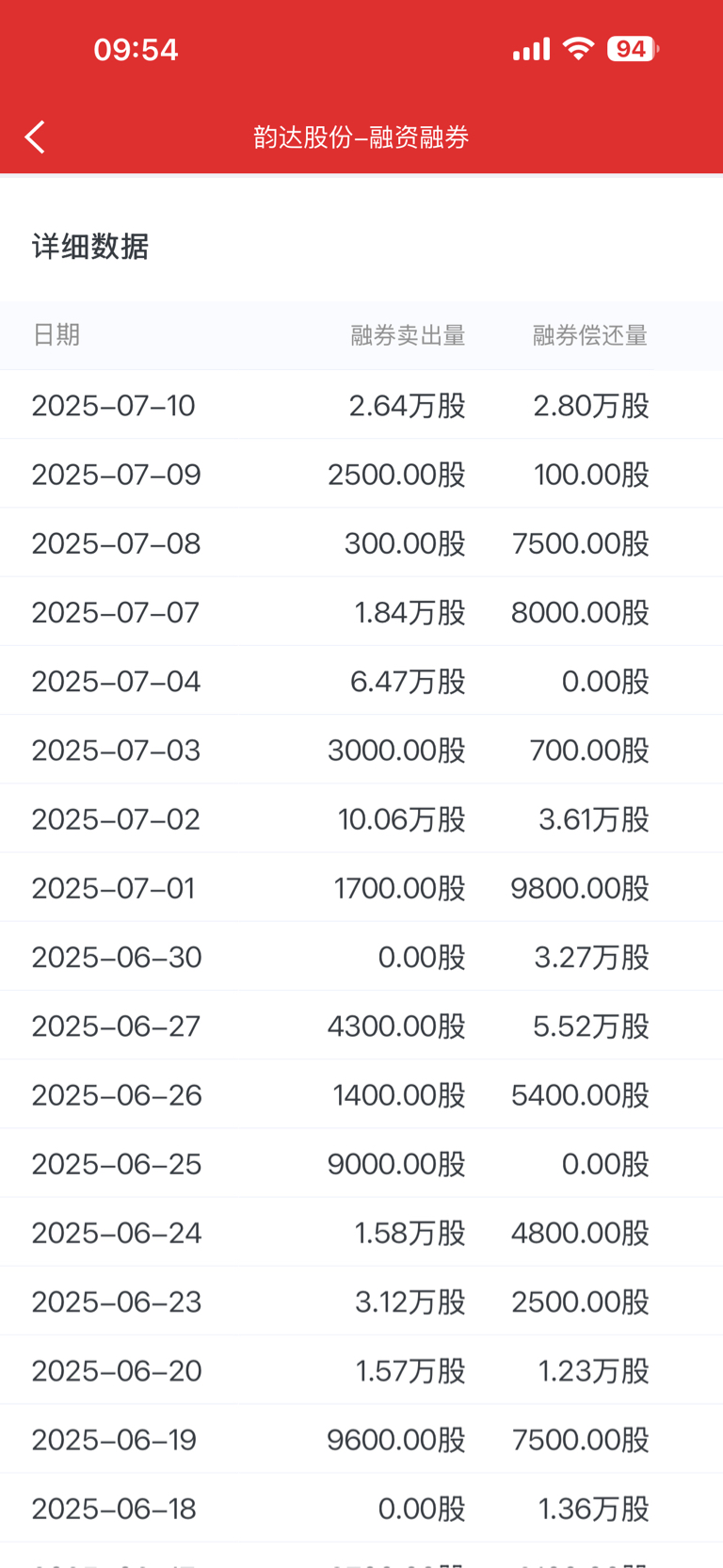
Task: Tap 7500.00股 repayment value for 2025-07-08
Action: click(x=581, y=543)
